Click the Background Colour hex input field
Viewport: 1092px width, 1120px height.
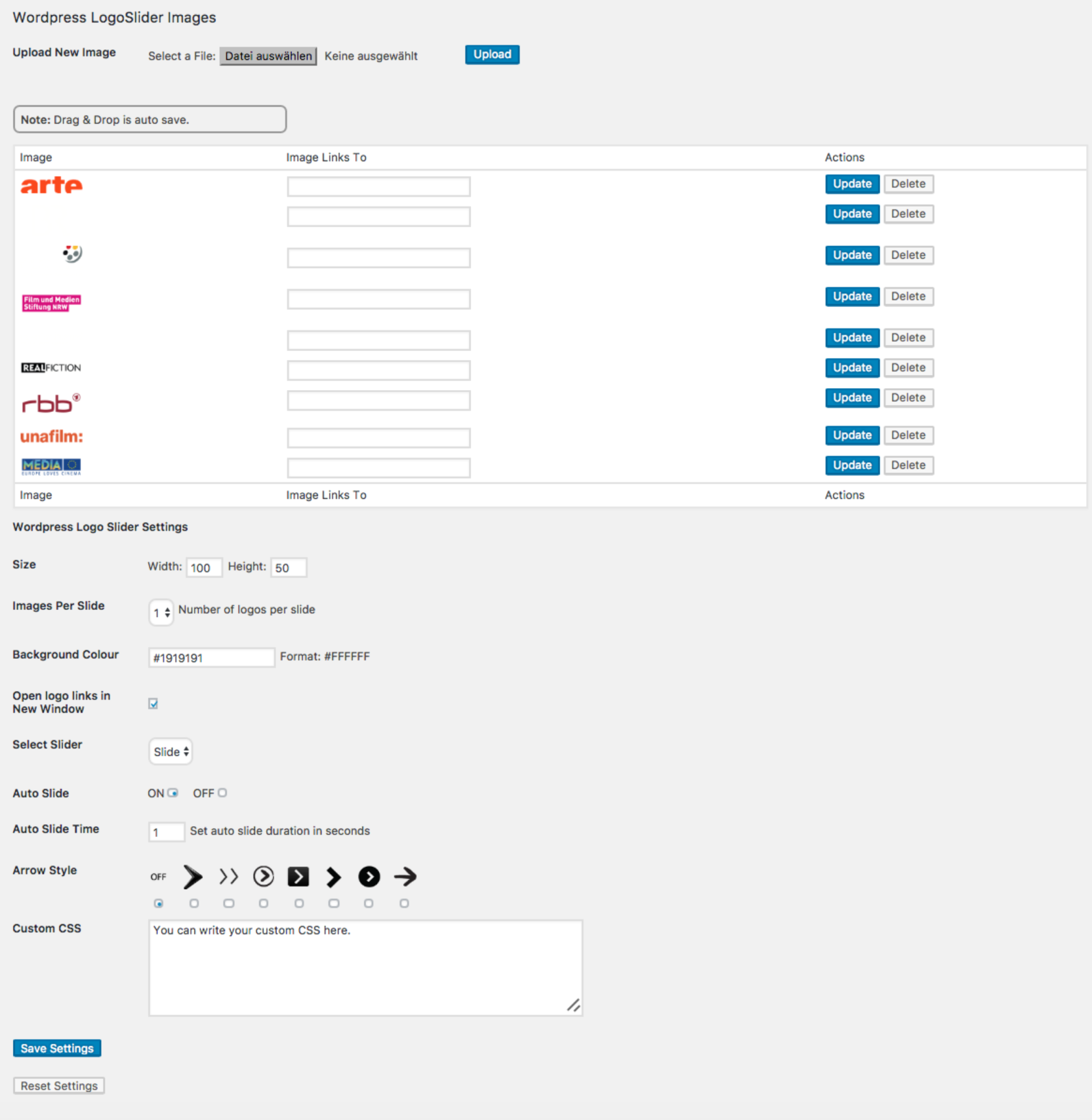tap(212, 658)
